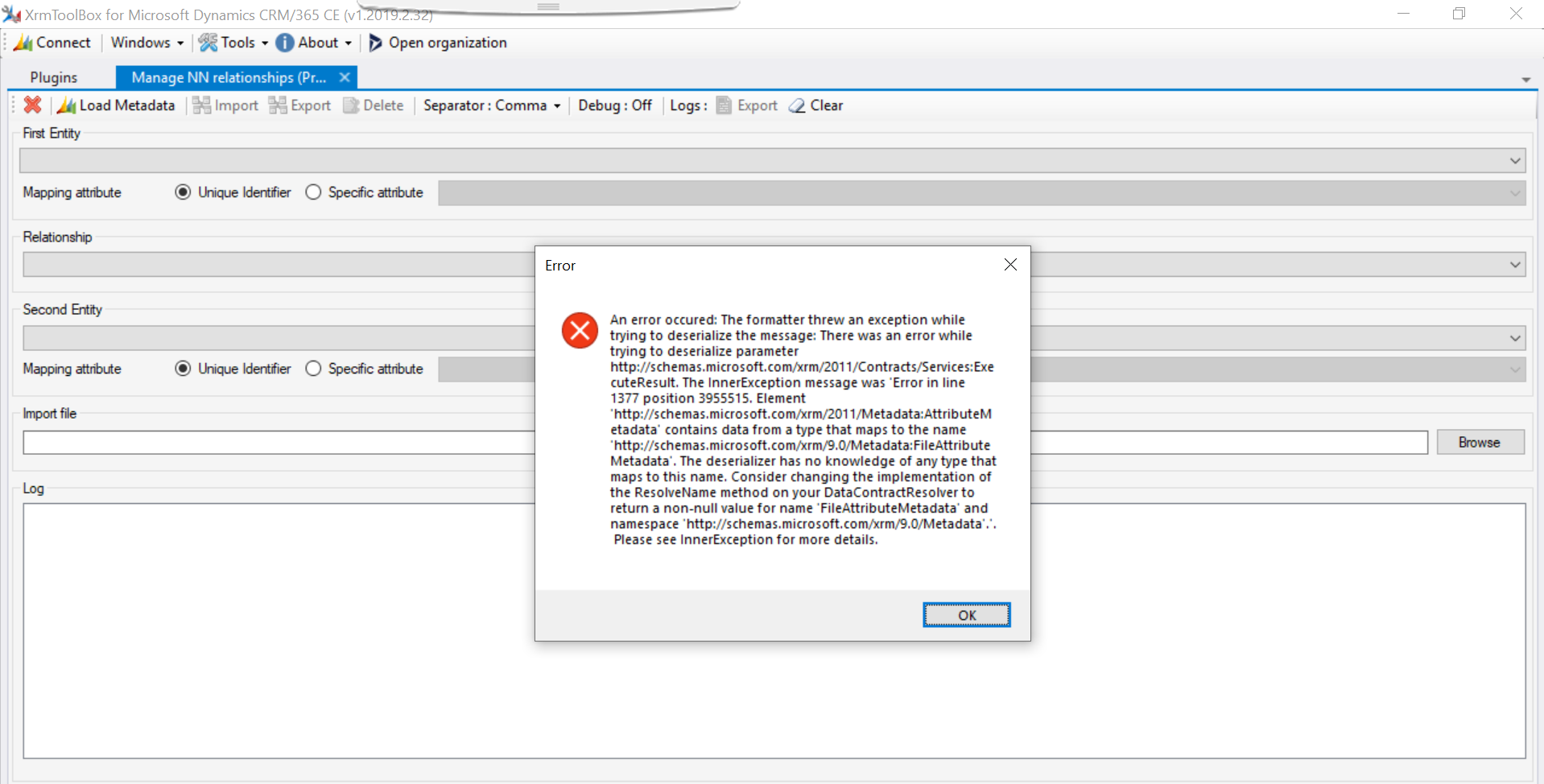The height and width of the screenshot is (784, 1544).
Task: Click Clear logs button
Action: click(x=816, y=105)
